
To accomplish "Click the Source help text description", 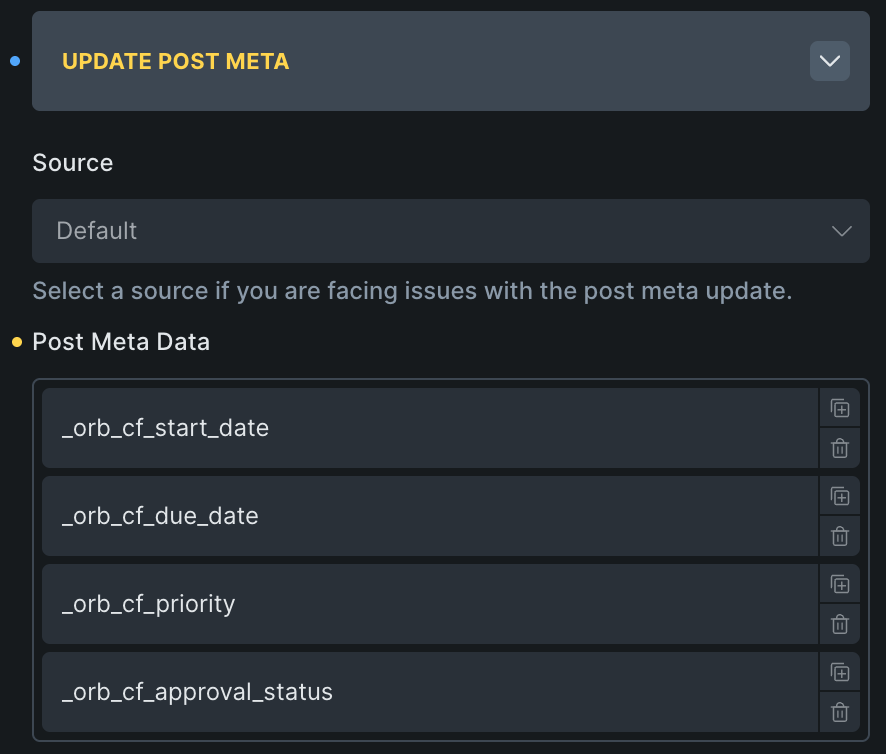I will click(x=412, y=291).
